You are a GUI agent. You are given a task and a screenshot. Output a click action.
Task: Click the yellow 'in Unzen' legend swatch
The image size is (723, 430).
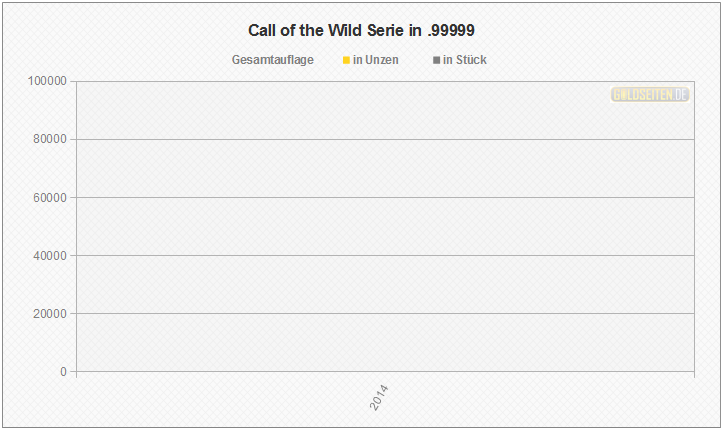click(346, 61)
